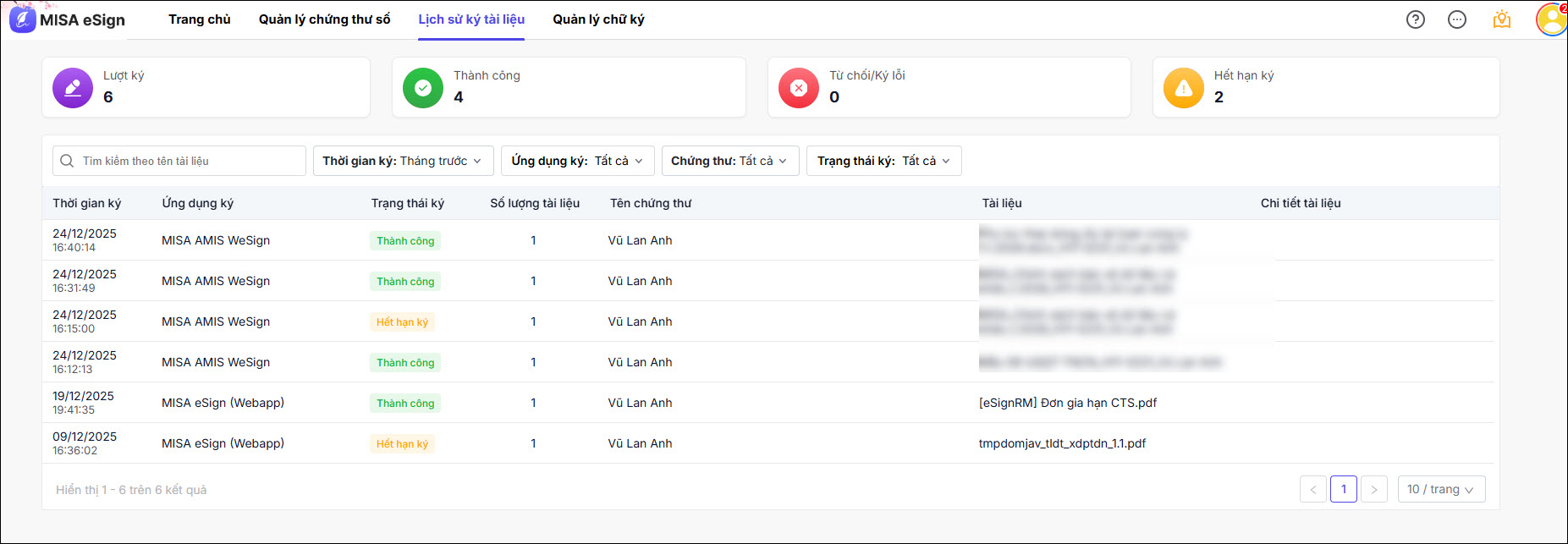
Task: Click the next page arrow button
Action: point(1373,489)
